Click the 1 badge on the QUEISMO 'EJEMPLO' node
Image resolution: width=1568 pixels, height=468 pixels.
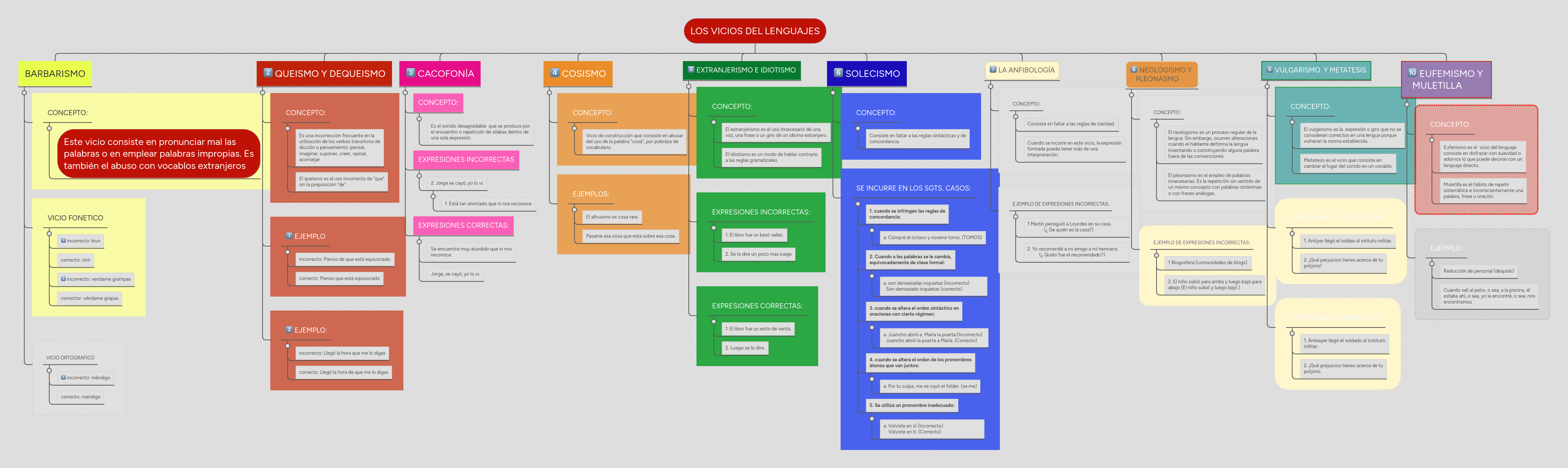coord(289,235)
